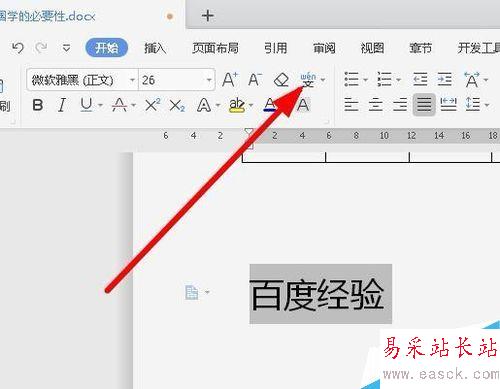Viewport: 500px width, 389px height.
Task: Open Chinese layout dropdown arrow
Action: tap(486, 80)
